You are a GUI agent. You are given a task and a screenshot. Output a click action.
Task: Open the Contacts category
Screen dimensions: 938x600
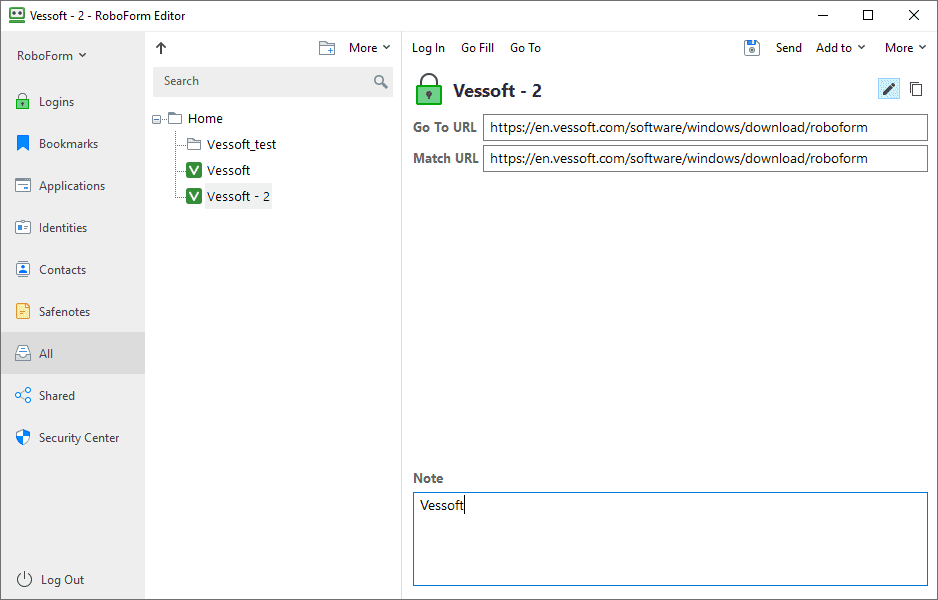72,269
